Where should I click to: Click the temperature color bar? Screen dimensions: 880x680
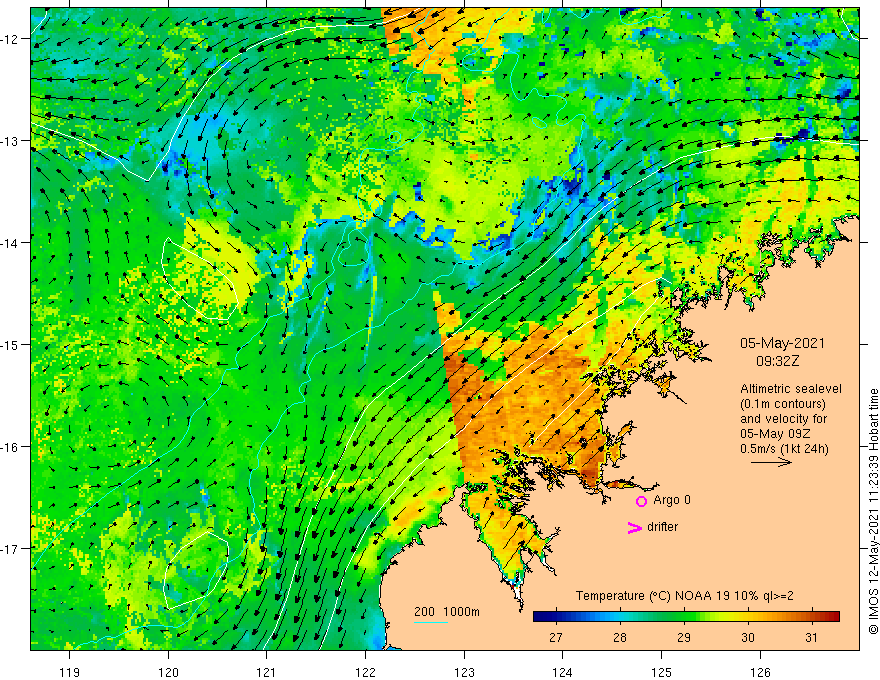click(686, 616)
